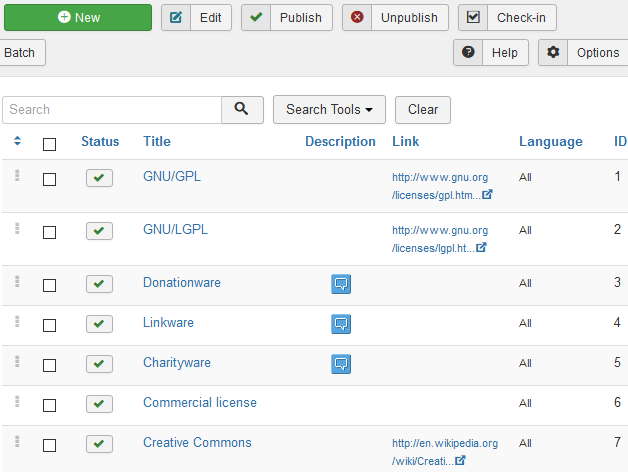Open the gnu.org lgpl link
Image resolution: width=628 pixels, height=472 pixels.
(x=440, y=239)
